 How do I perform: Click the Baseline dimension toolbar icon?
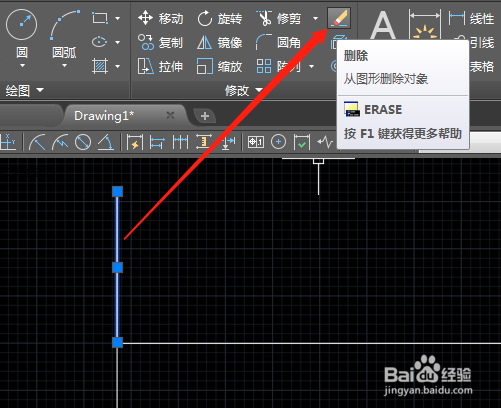click(x=157, y=142)
